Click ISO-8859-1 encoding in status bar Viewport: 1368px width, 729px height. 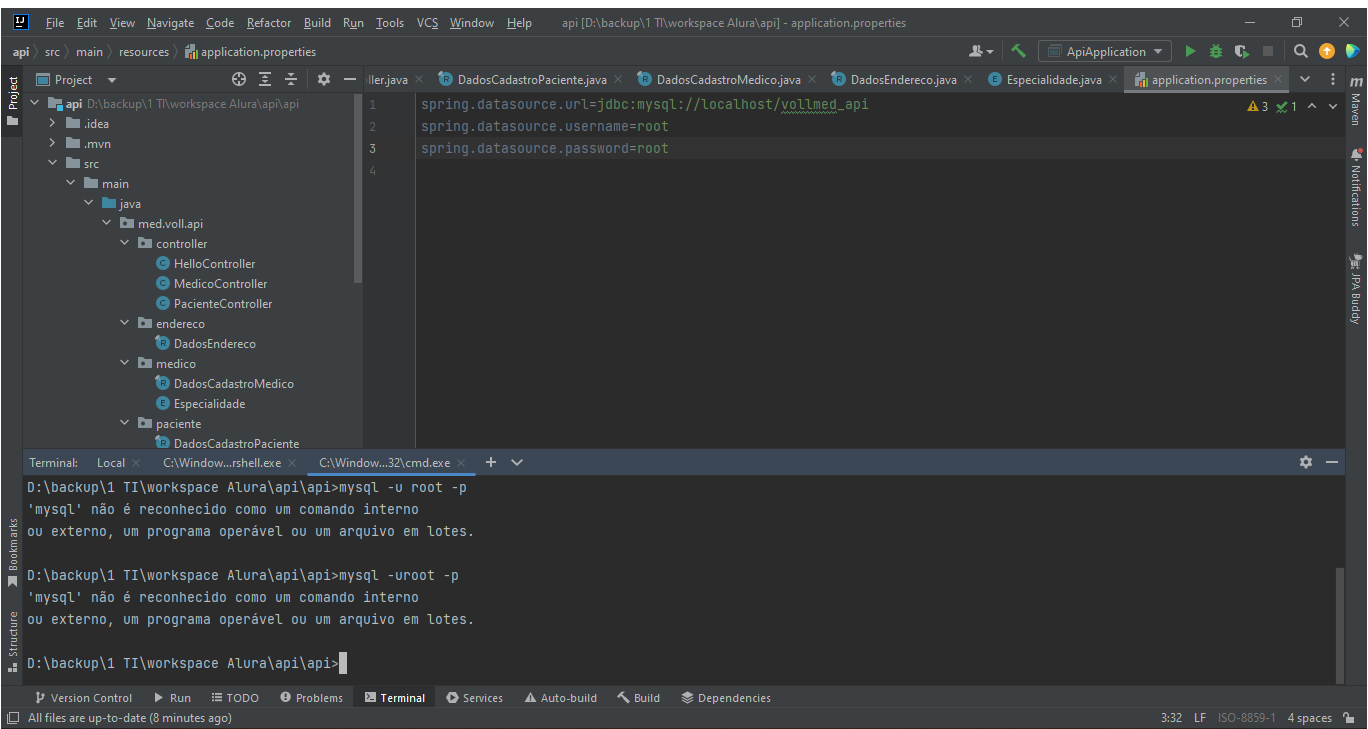(x=1246, y=717)
